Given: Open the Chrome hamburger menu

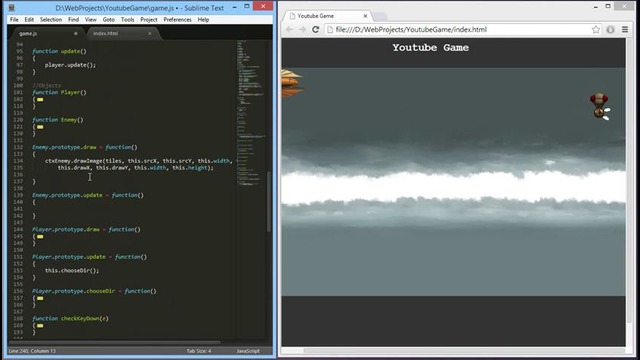Looking at the screenshot, I should pyautogui.click(x=625, y=29).
